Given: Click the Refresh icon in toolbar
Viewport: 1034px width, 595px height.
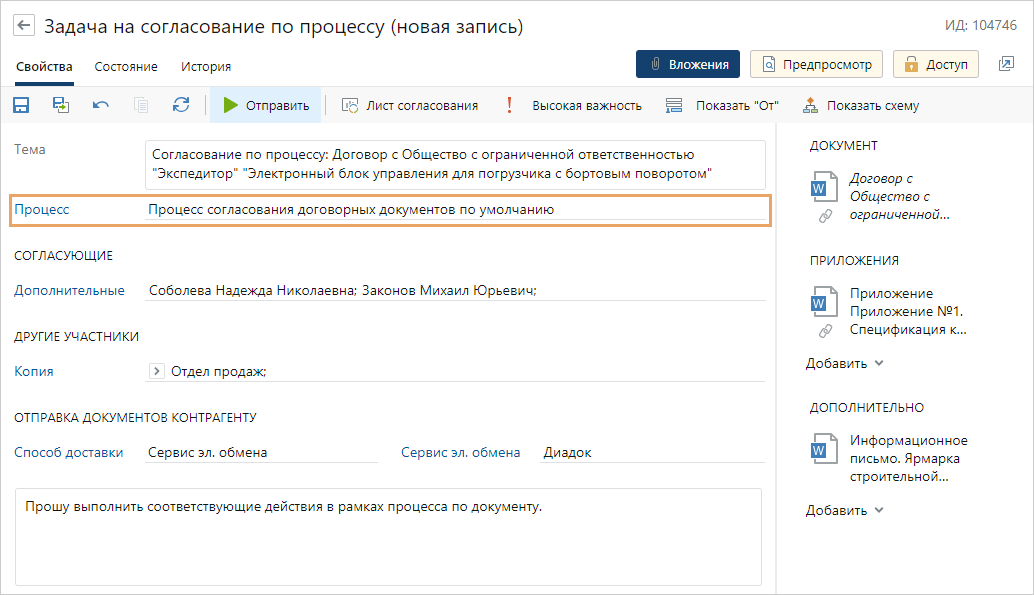Looking at the screenshot, I should (x=181, y=105).
